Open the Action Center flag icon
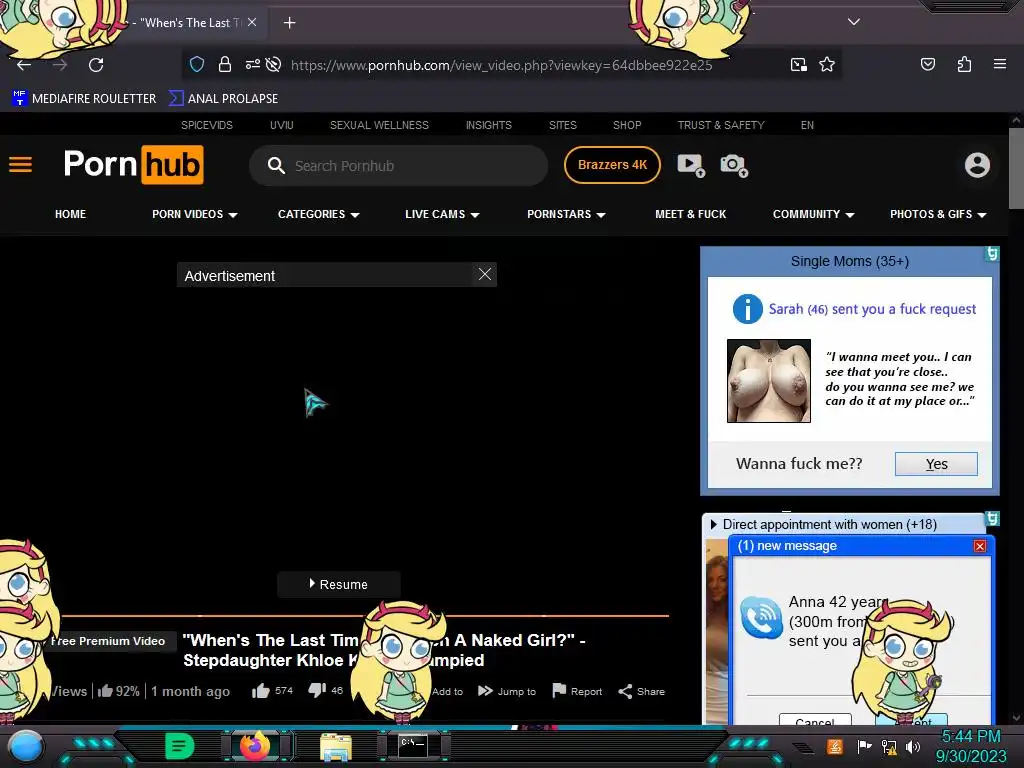 (x=864, y=746)
